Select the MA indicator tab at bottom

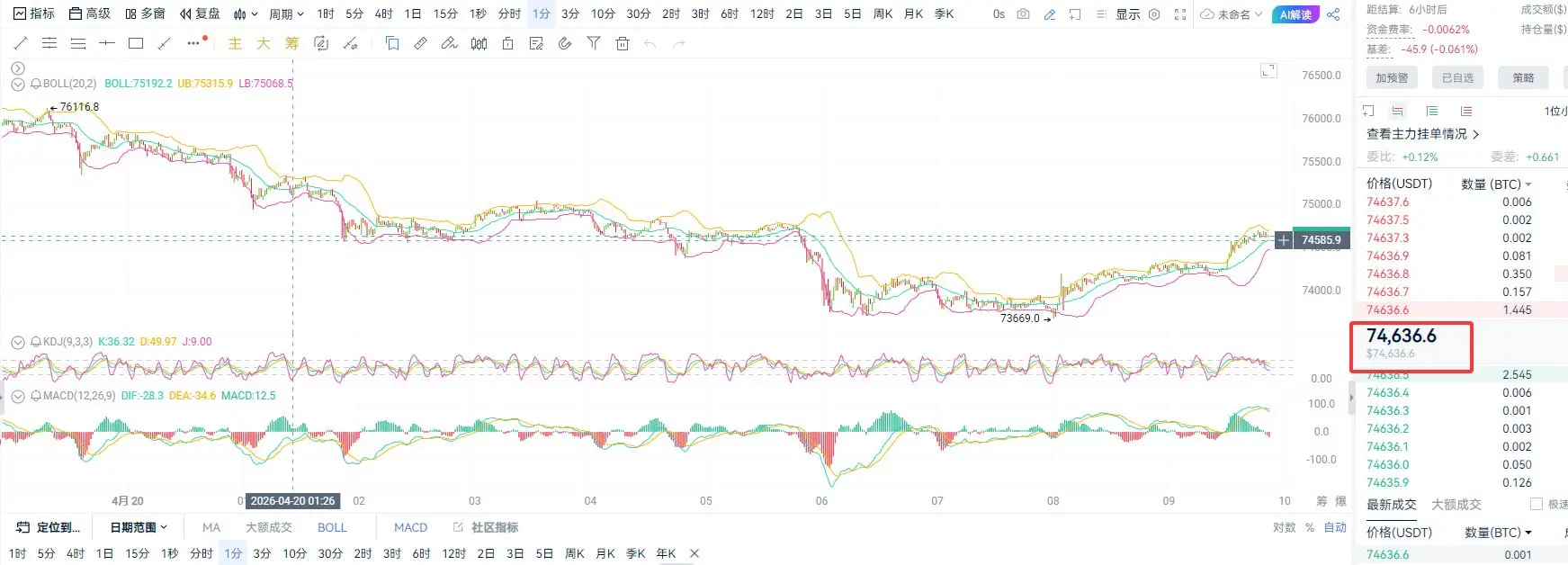211,527
